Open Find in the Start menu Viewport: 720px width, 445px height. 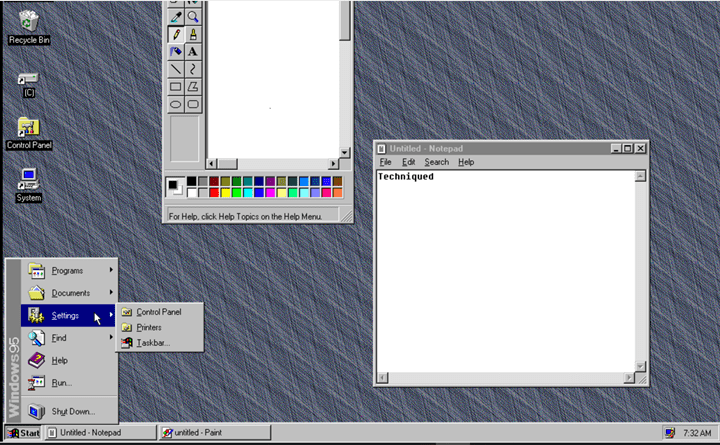tap(69, 338)
